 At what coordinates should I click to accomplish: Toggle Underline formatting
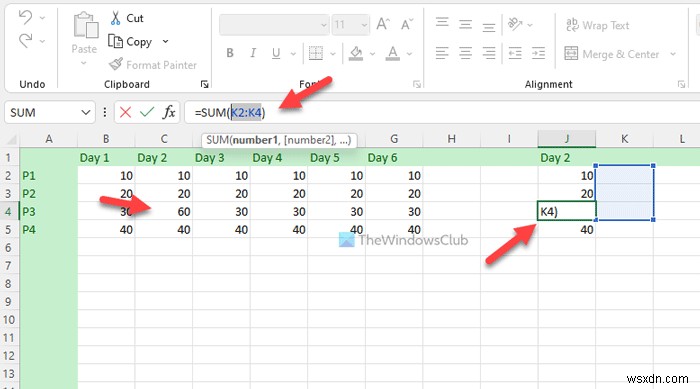tap(276, 53)
